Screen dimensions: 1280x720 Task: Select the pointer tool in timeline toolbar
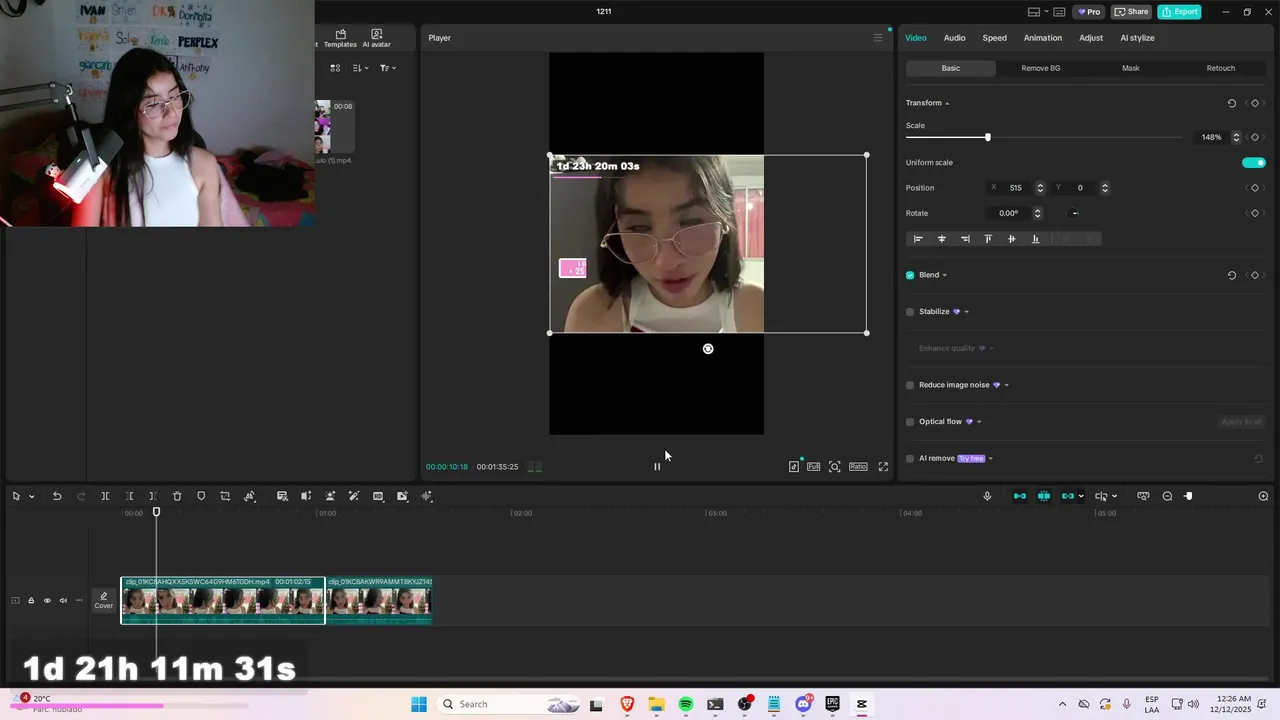16,496
